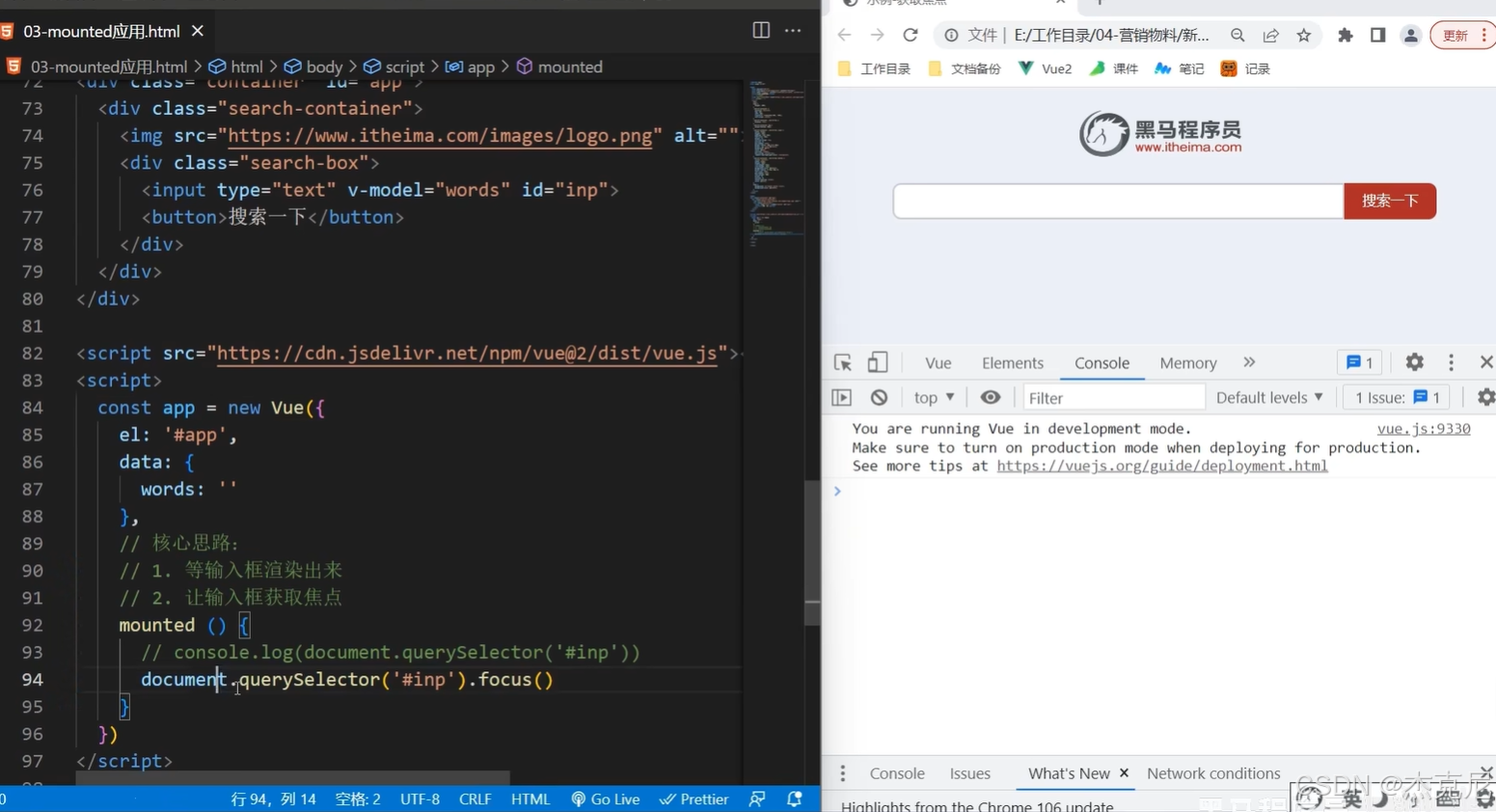
Task: Click the share page icon in address bar
Action: tap(1270, 36)
